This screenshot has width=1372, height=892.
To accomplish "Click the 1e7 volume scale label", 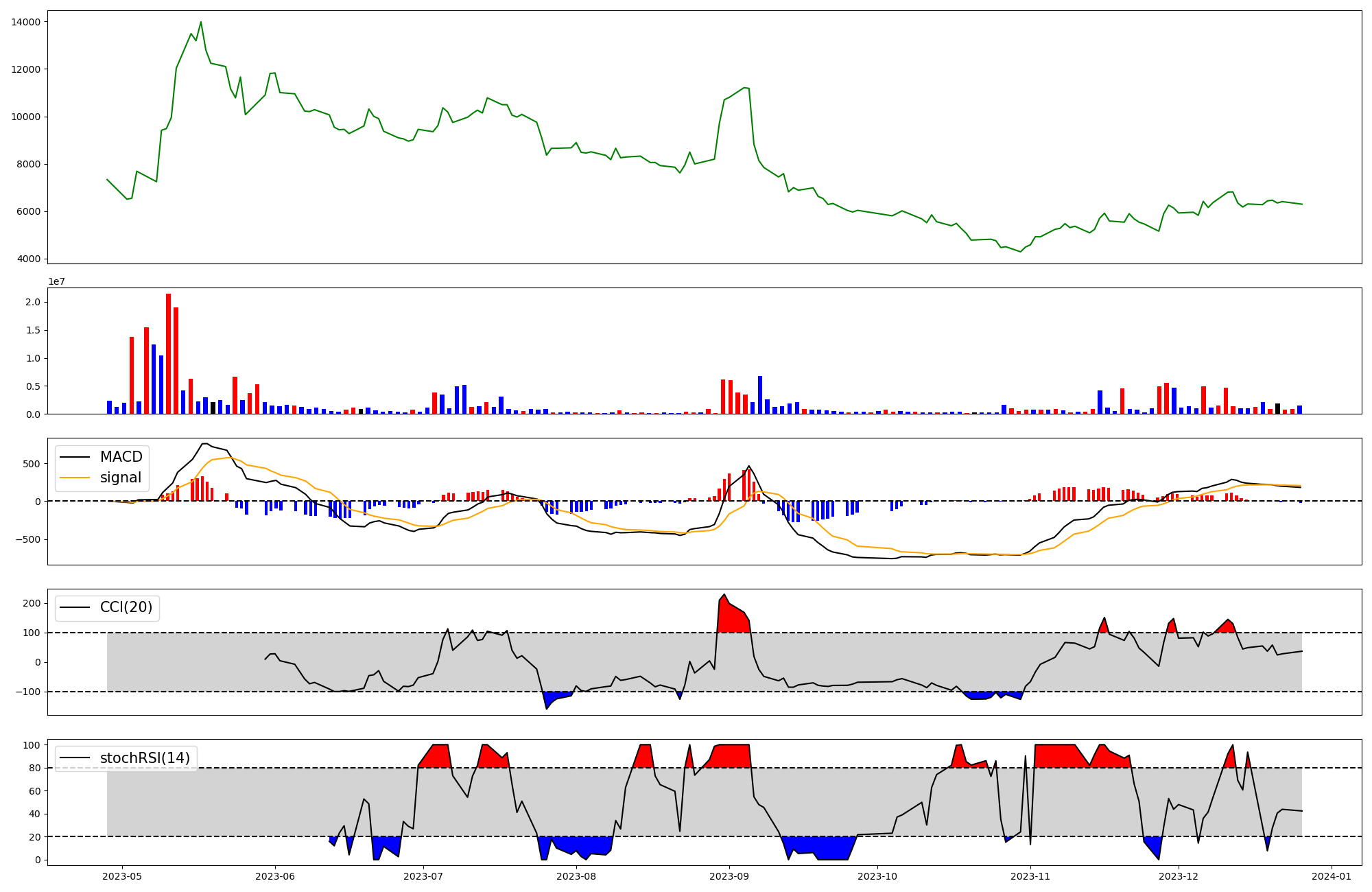I will click(56, 282).
